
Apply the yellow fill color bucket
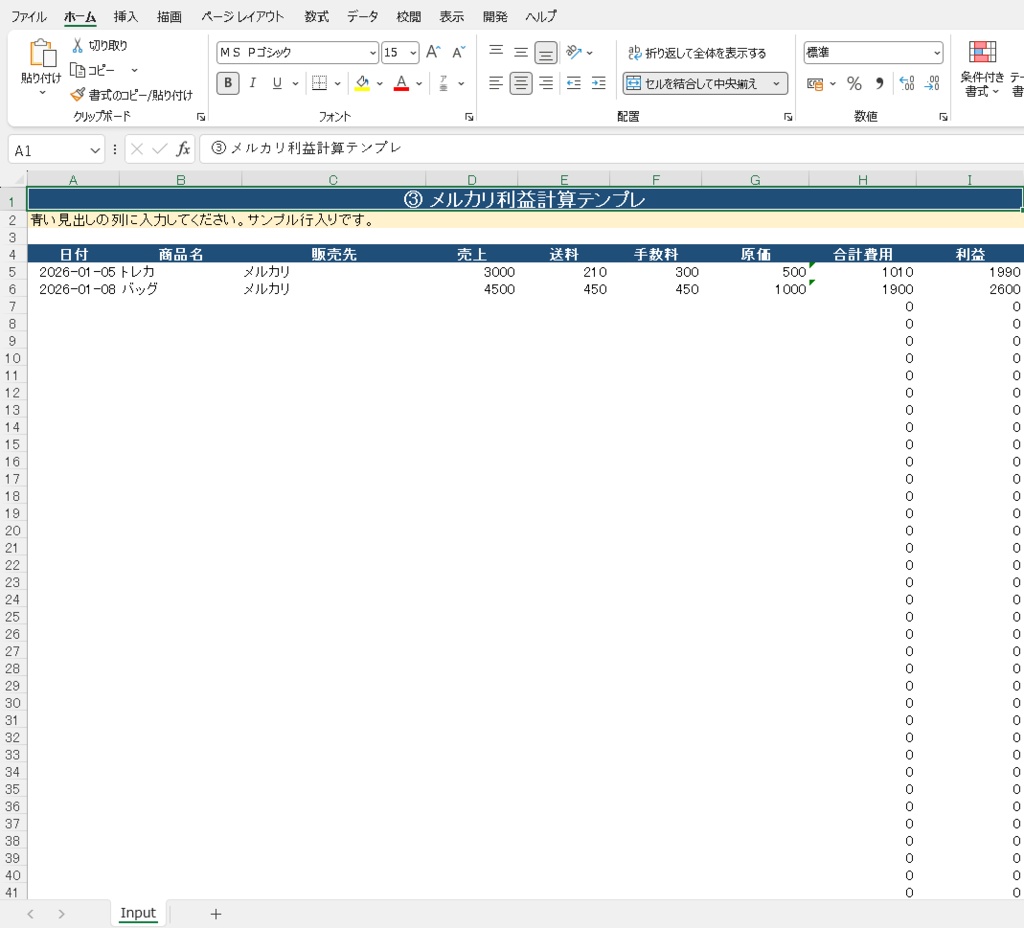pyautogui.click(x=362, y=83)
